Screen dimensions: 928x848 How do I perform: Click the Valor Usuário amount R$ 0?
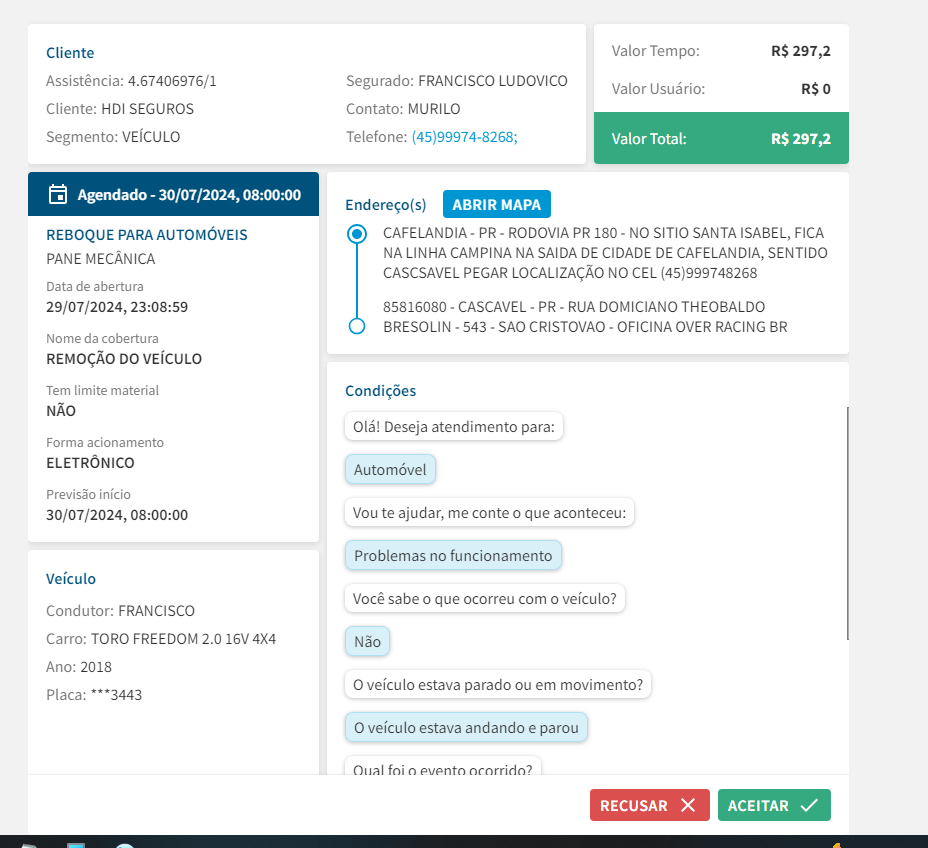click(816, 89)
